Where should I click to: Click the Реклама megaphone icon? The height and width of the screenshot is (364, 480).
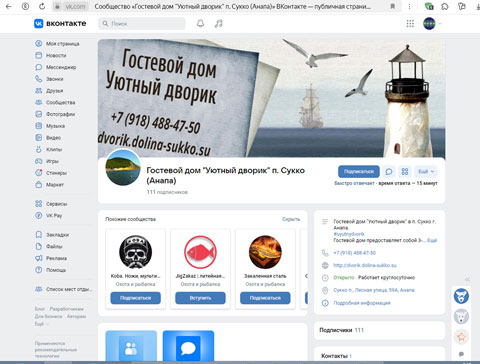point(39,258)
